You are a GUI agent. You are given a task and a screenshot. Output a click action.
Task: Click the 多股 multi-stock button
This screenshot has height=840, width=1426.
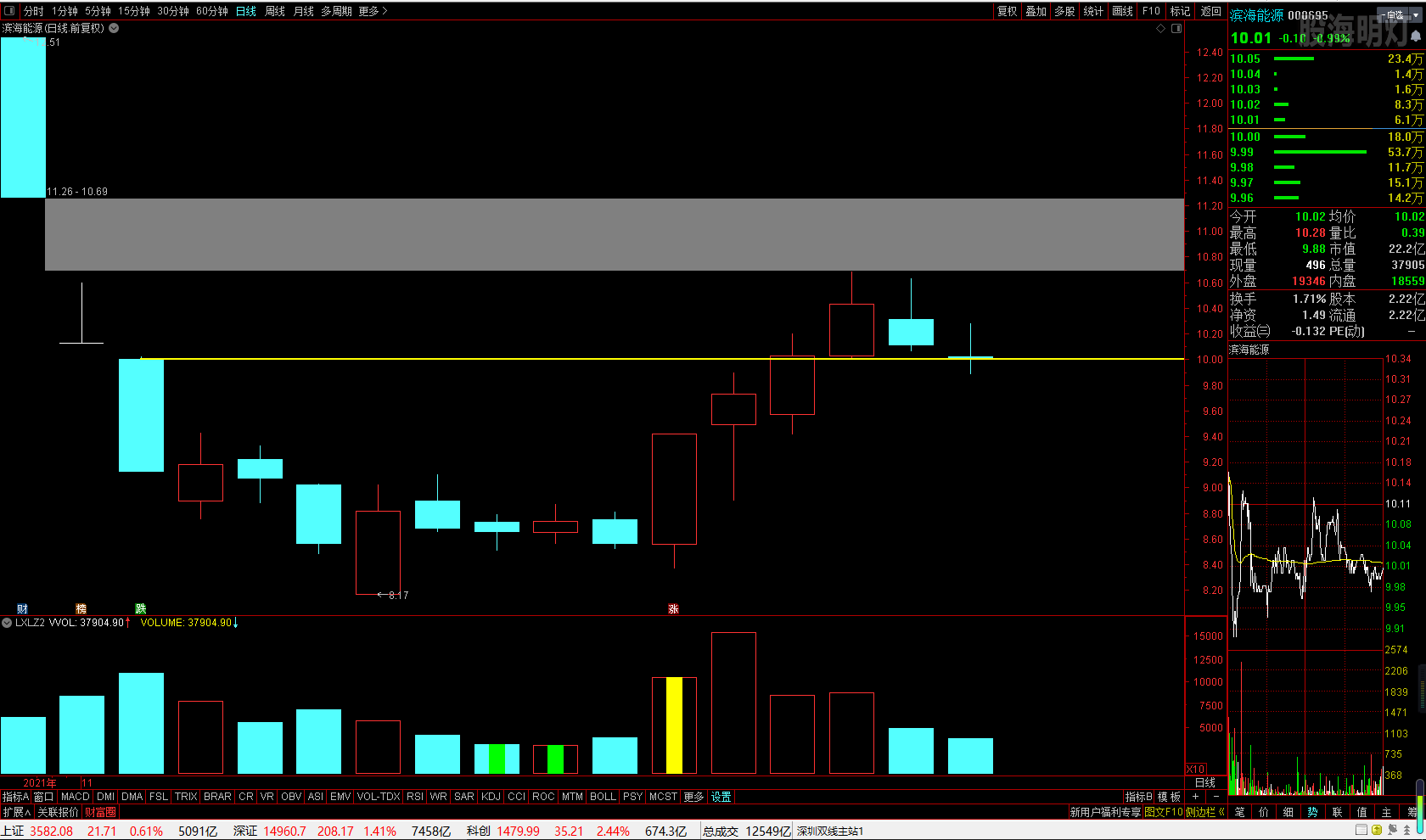(1065, 11)
